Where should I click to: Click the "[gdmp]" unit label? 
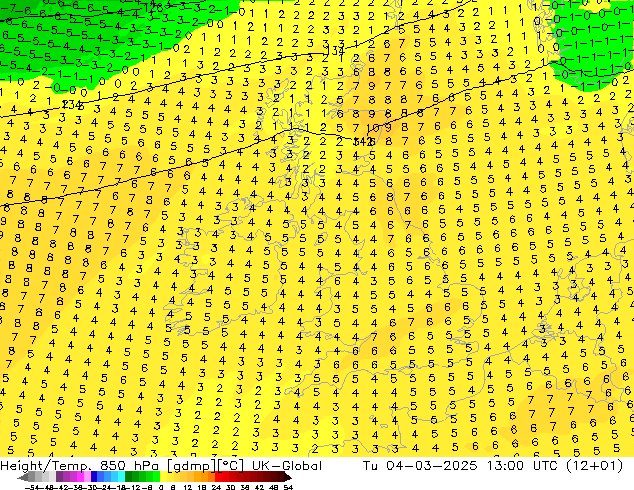[193, 466]
